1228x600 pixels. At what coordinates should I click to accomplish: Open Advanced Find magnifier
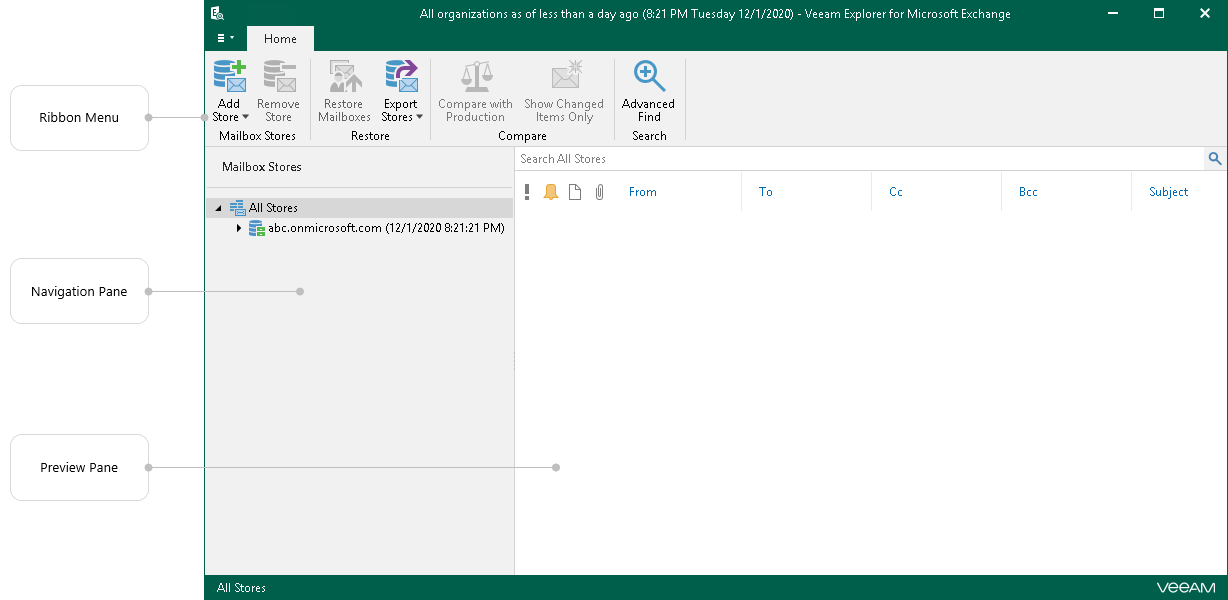[x=649, y=77]
